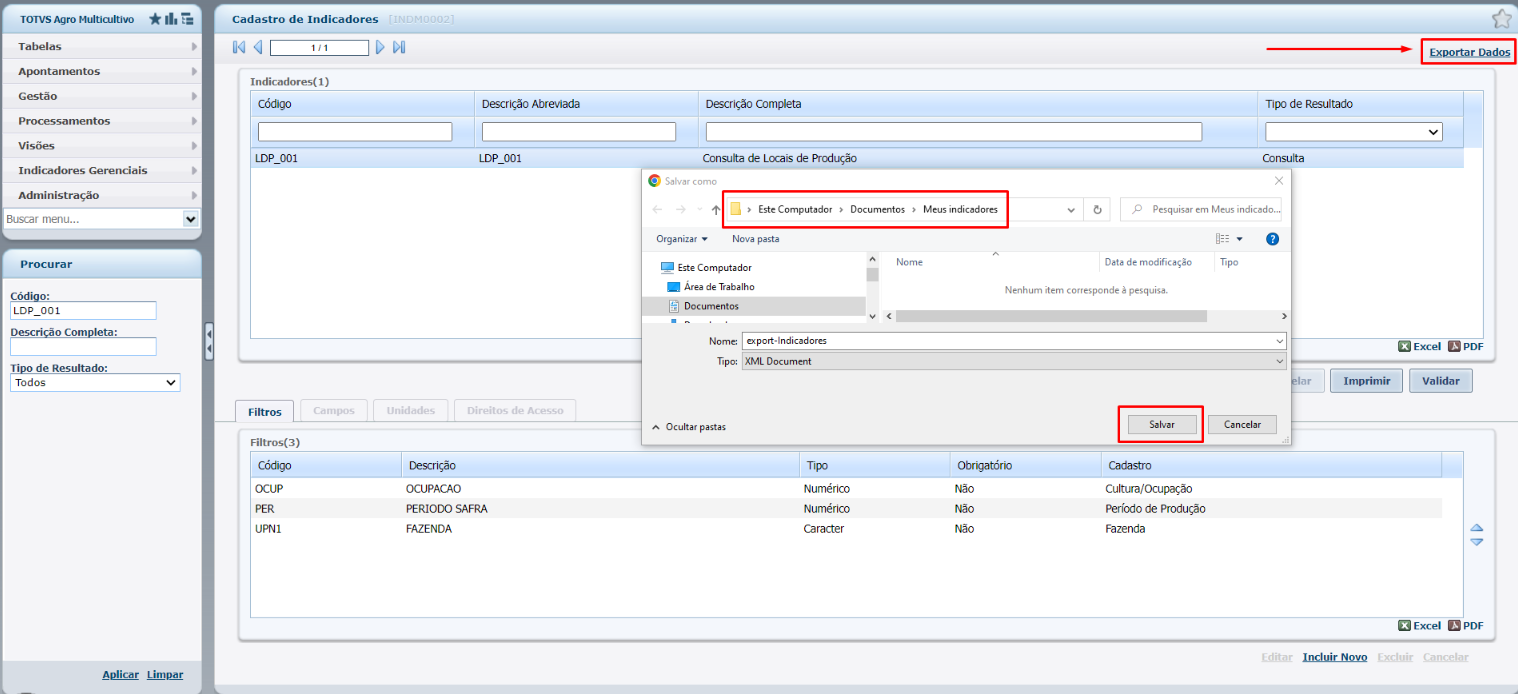Click the Validar button
Screen dimensions: 1518x694
tap(1441, 381)
